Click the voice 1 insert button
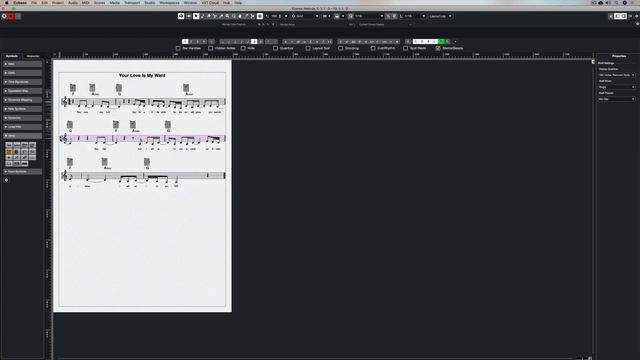Viewport: 640px width, 360px height. [x=185, y=42]
